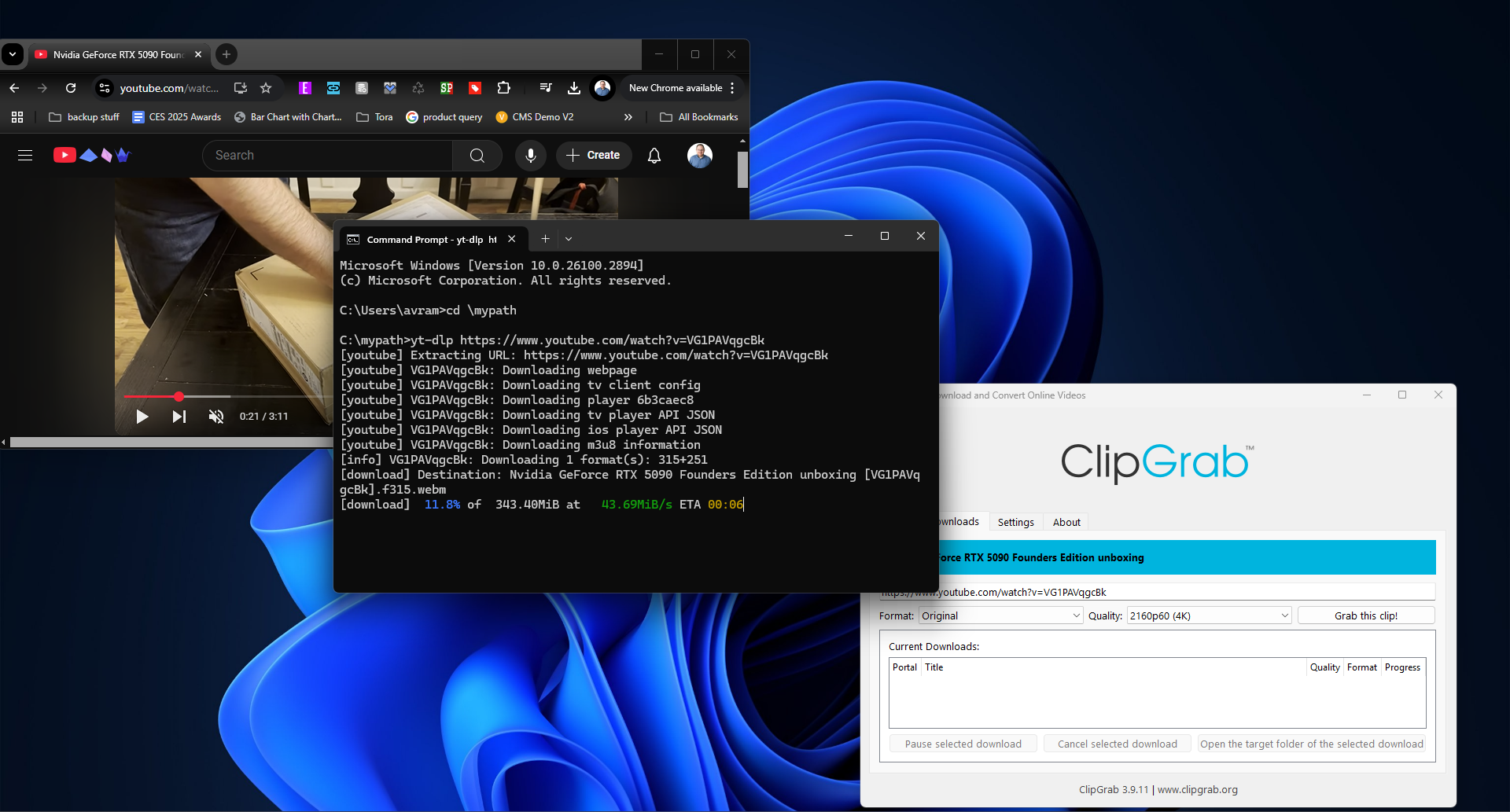Click the search magnifier in YouTube
1510x812 pixels.
477,155
